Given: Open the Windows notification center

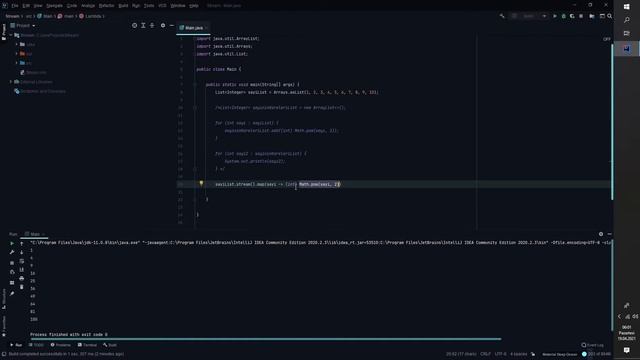Looking at the screenshot, I should (x=627, y=351).
